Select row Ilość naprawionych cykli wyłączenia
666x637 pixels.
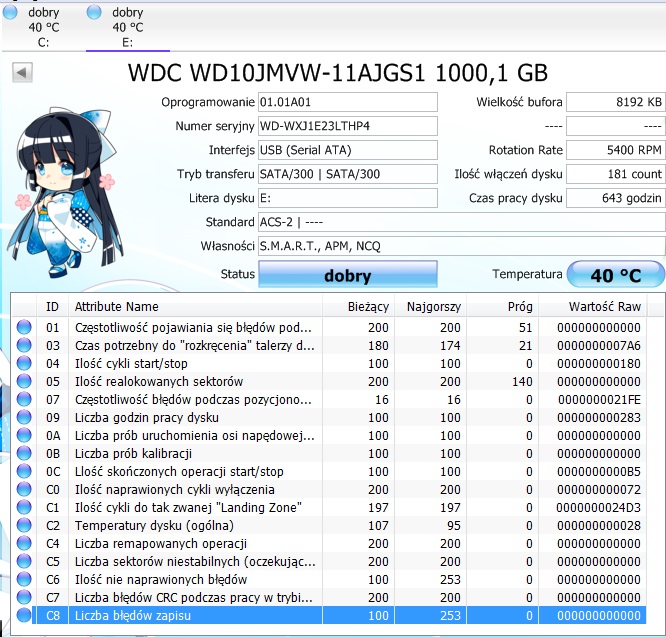[x=329, y=489]
